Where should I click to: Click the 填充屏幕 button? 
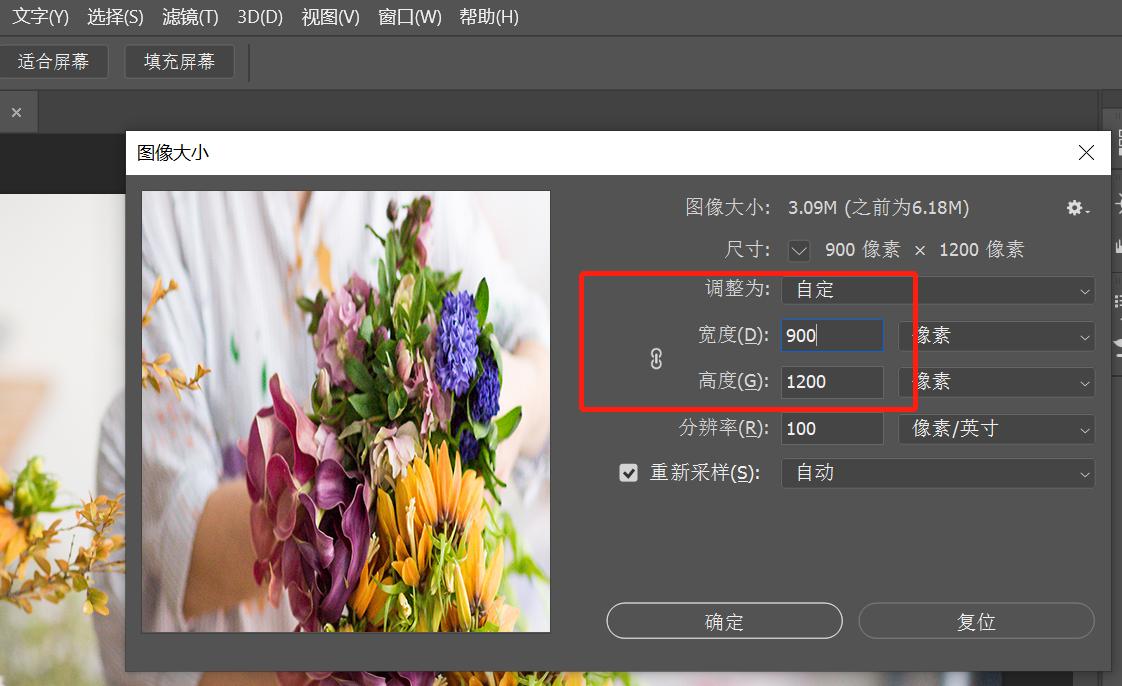click(x=178, y=61)
